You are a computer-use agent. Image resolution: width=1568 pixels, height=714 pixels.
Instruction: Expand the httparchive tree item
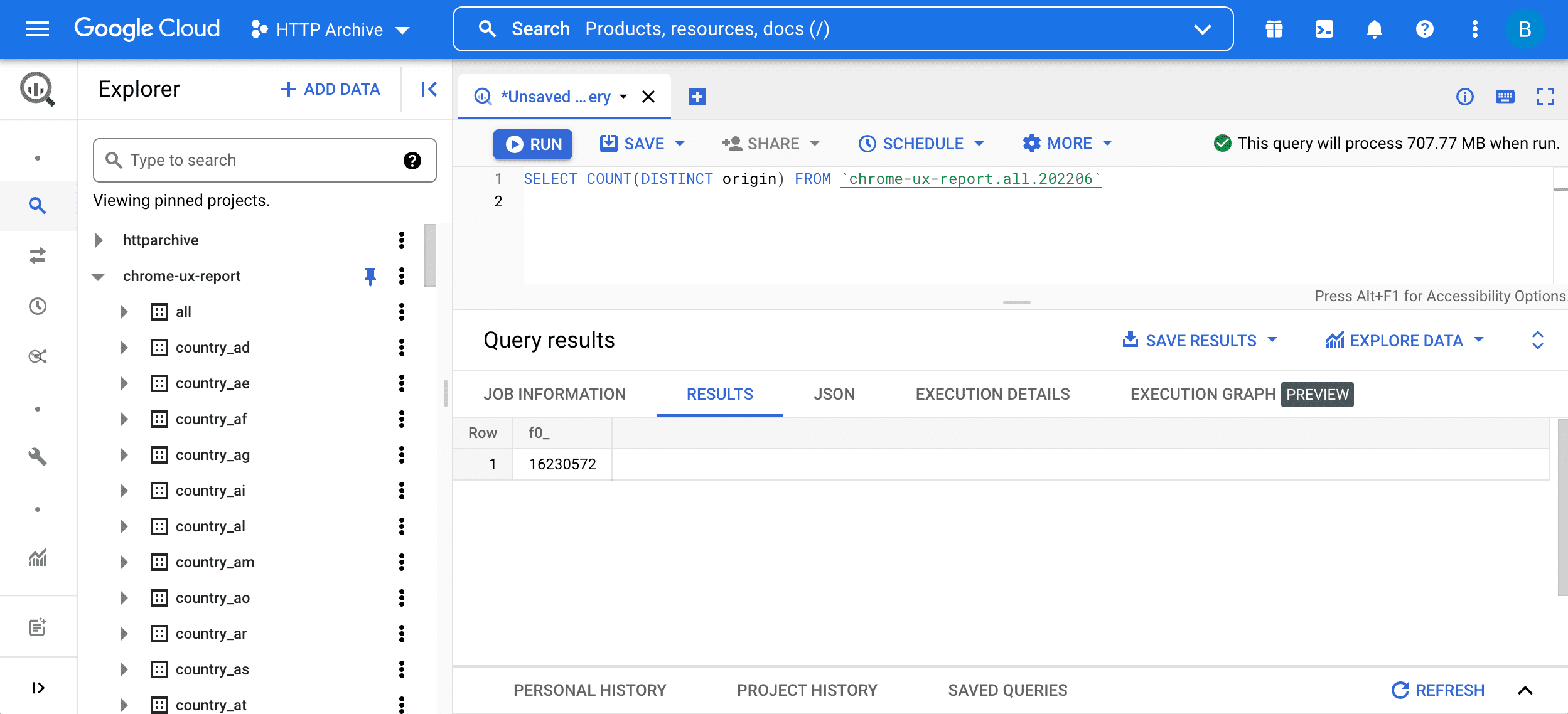pyautogui.click(x=99, y=240)
